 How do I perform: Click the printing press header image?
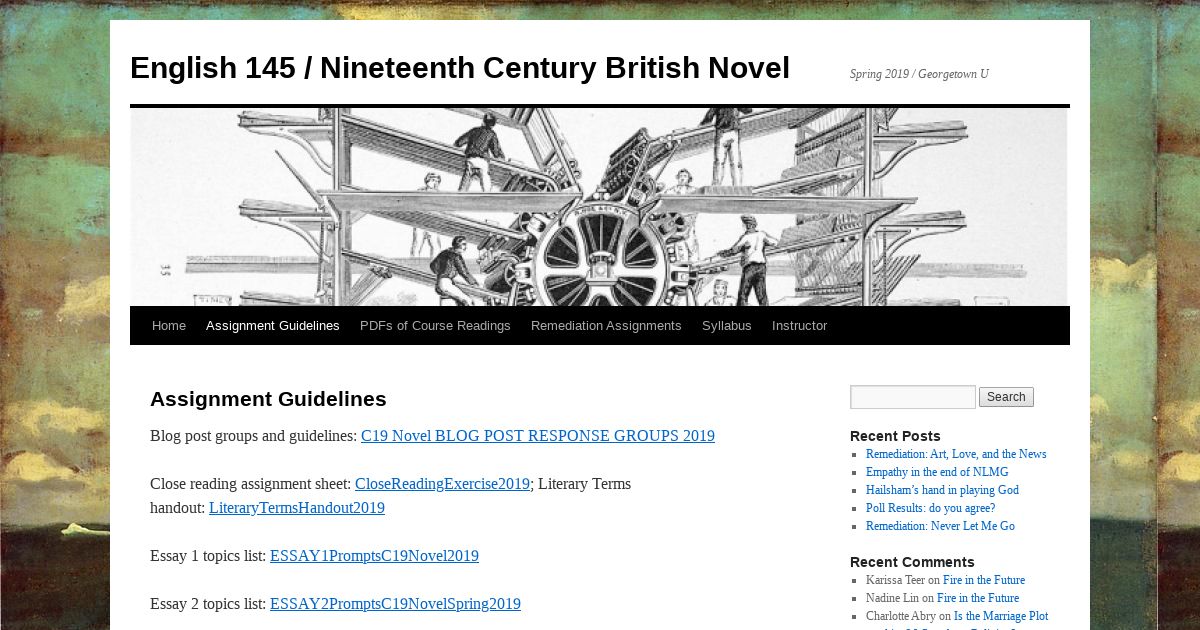[600, 207]
